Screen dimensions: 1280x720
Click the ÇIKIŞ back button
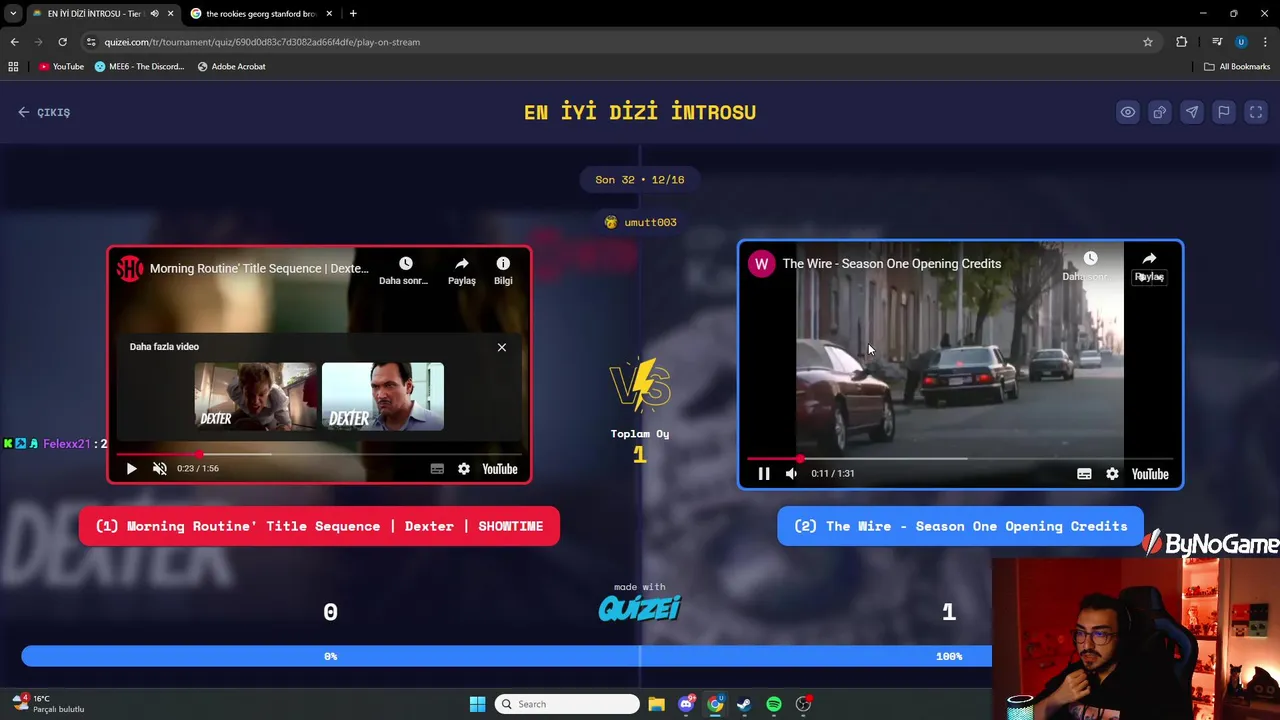point(44,112)
